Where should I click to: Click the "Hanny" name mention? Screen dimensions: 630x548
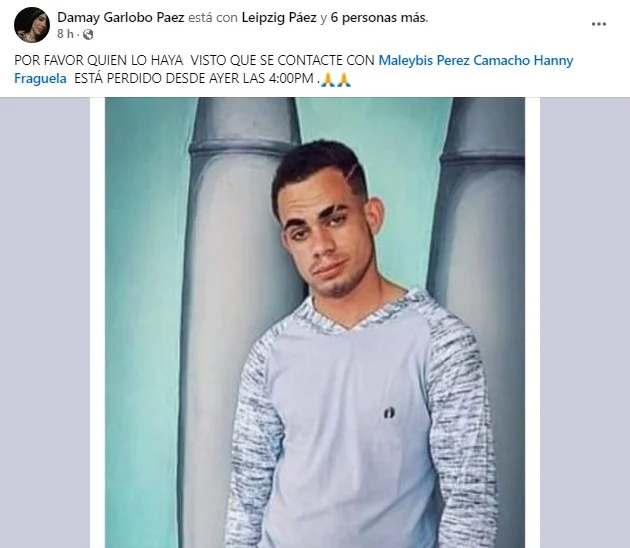pyautogui.click(x=553, y=60)
